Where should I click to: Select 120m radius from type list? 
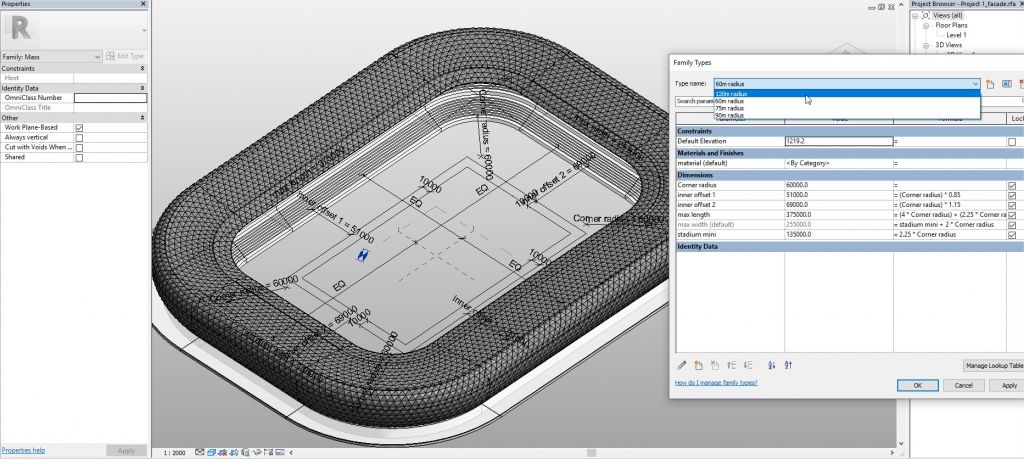click(847, 94)
